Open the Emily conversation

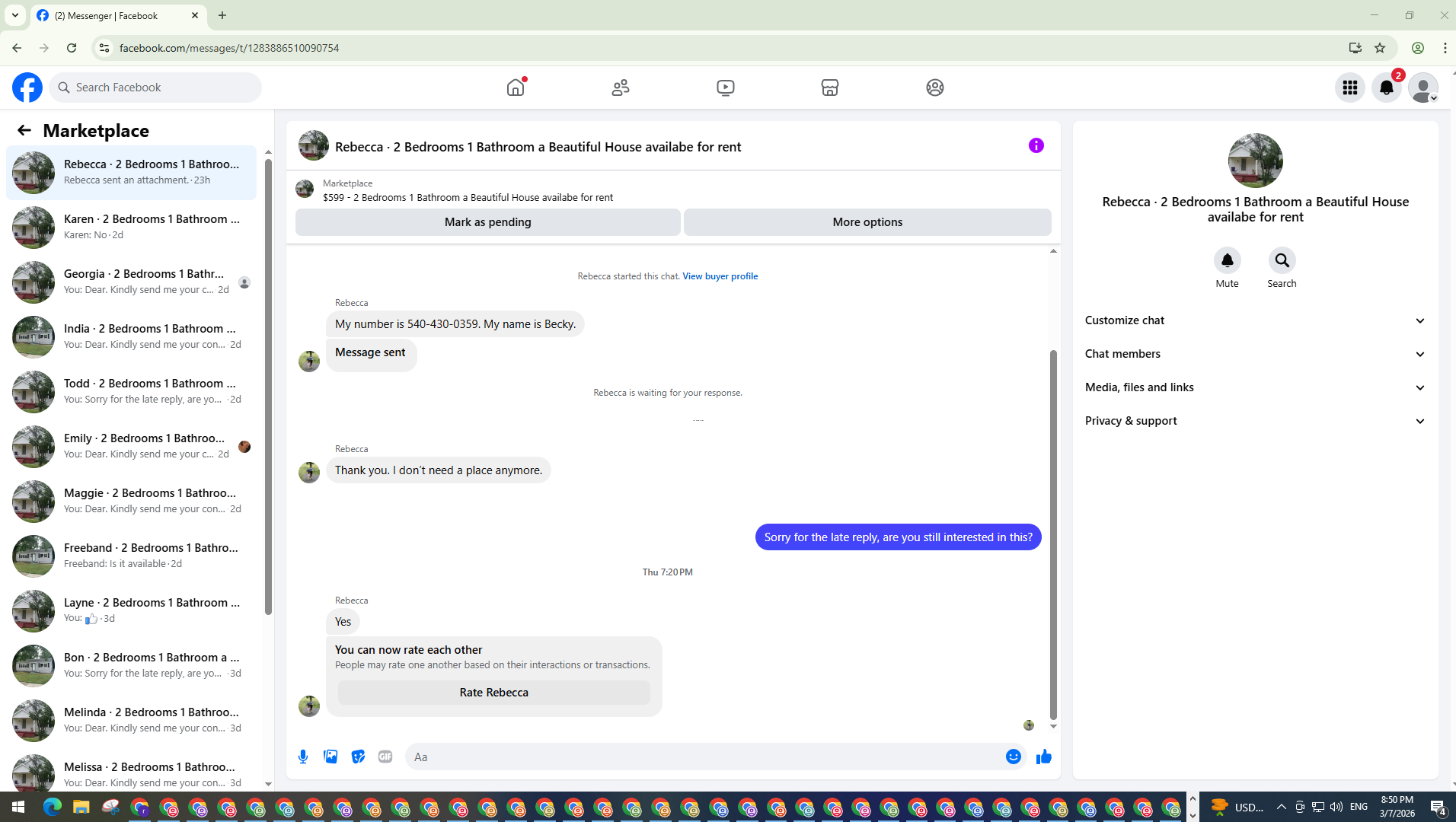(131, 446)
